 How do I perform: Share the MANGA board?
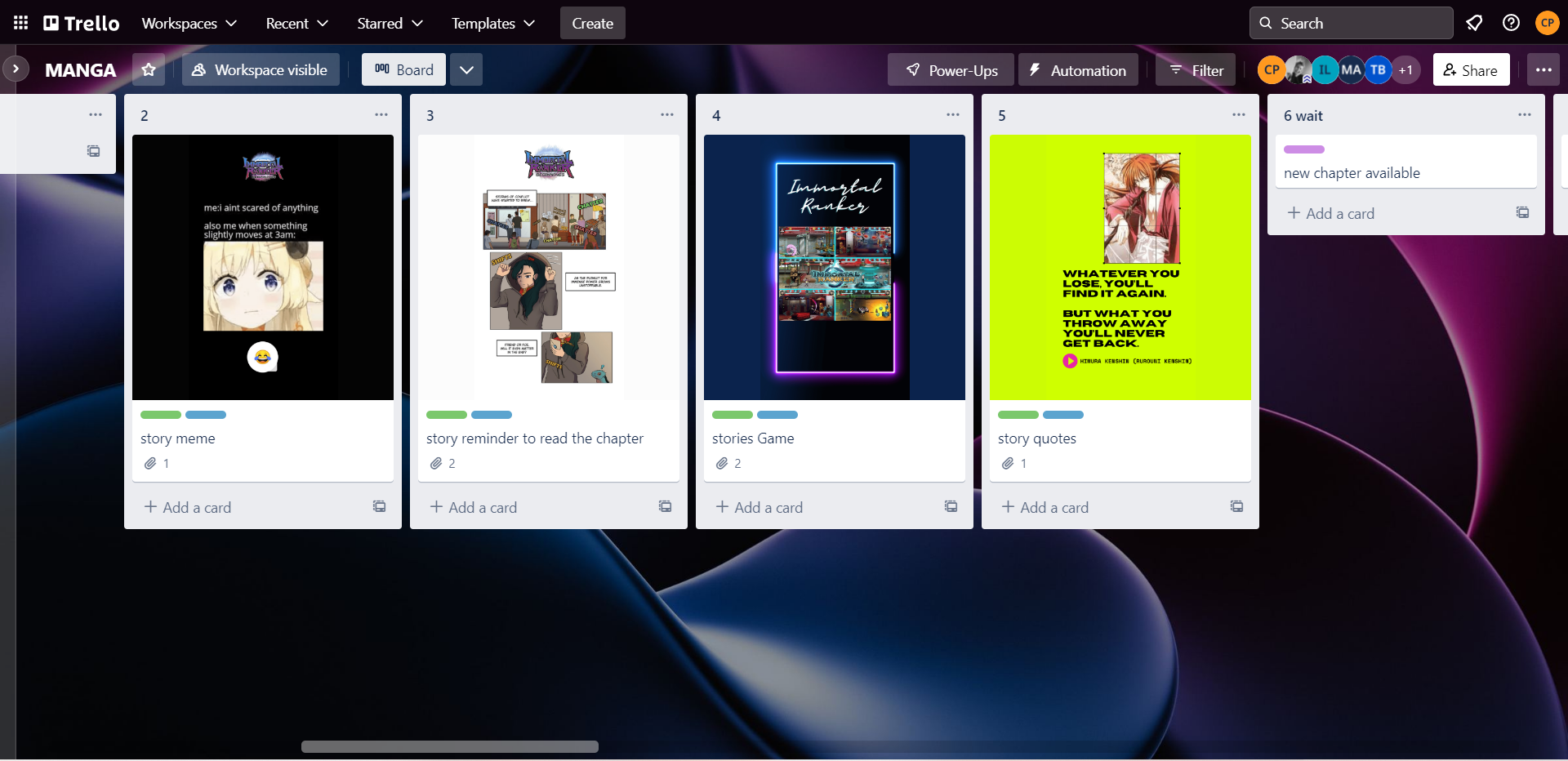coord(1471,70)
